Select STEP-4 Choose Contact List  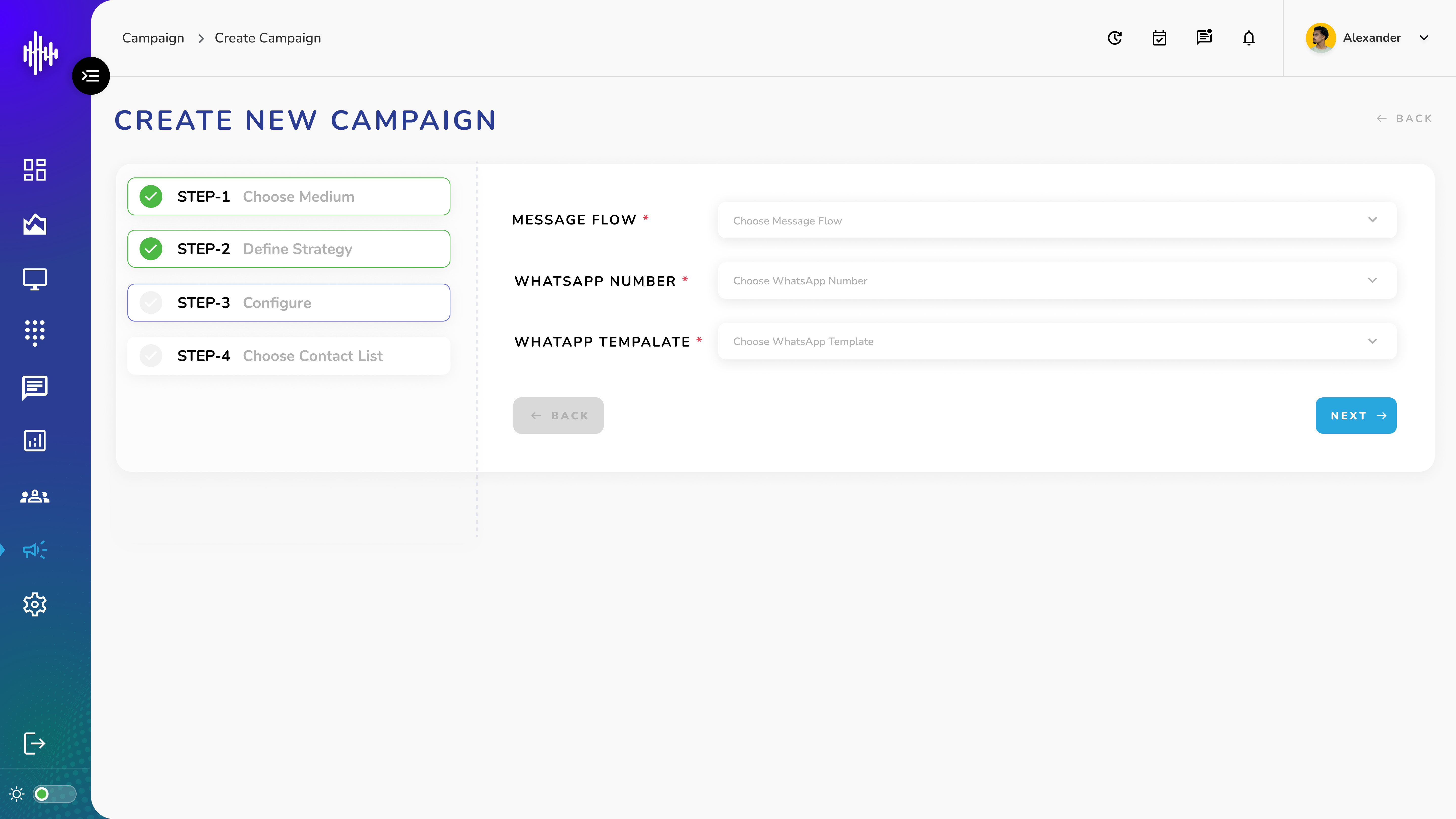coord(289,355)
